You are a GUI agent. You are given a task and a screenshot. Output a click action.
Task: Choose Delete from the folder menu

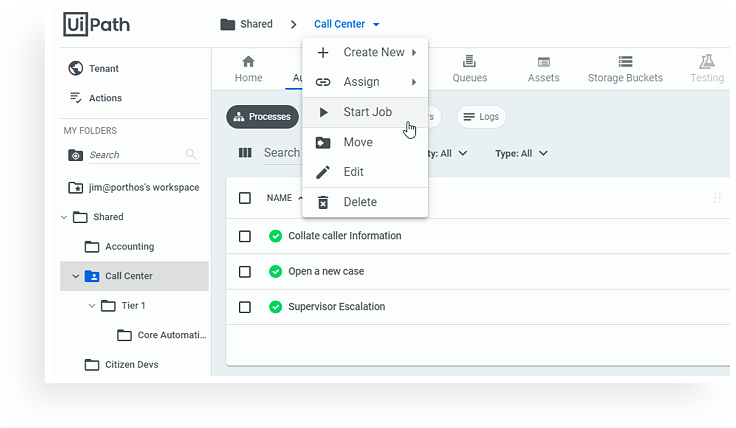click(x=365, y=202)
